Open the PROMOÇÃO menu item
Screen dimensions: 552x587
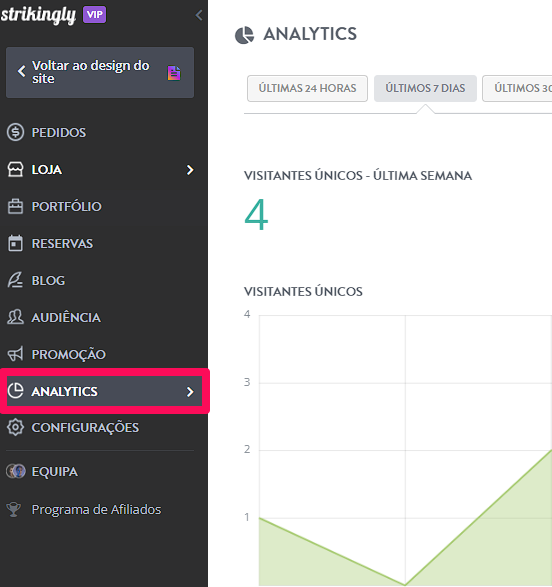tap(101, 354)
